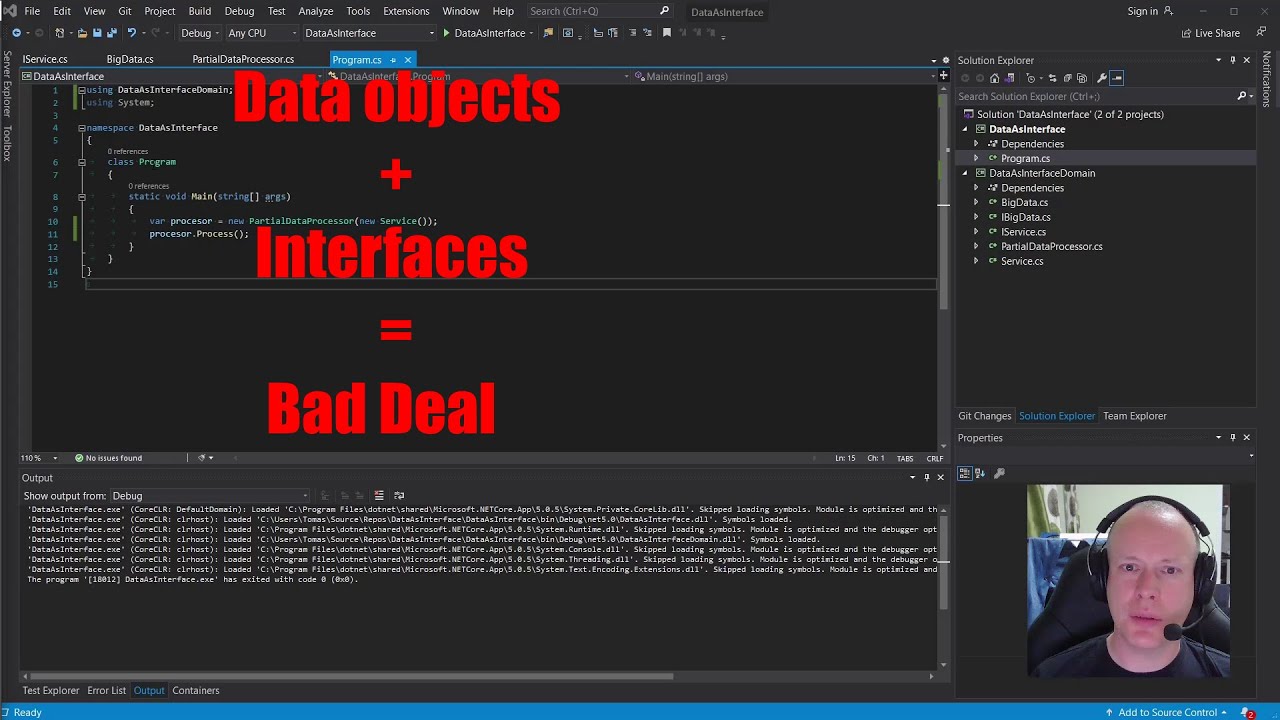Click the Save file toolbar icon
The image size is (1280, 720).
(x=97, y=33)
